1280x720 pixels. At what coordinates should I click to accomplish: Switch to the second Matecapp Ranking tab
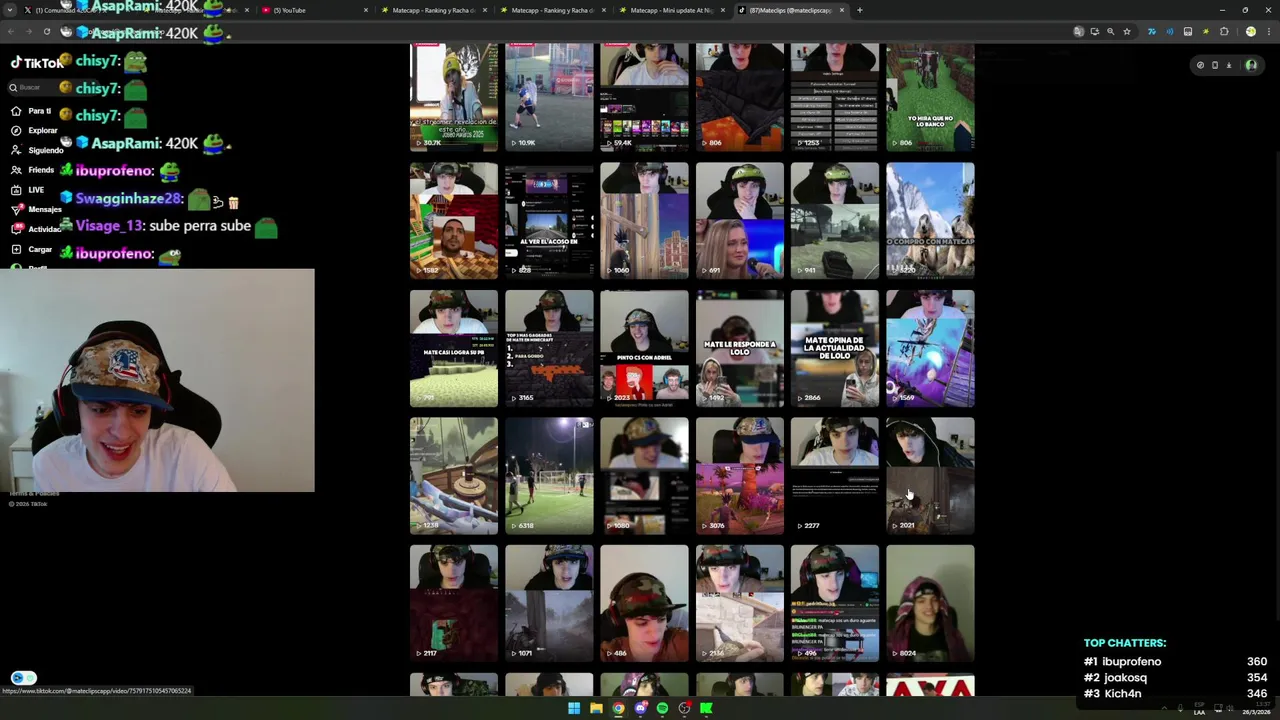coord(552,10)
